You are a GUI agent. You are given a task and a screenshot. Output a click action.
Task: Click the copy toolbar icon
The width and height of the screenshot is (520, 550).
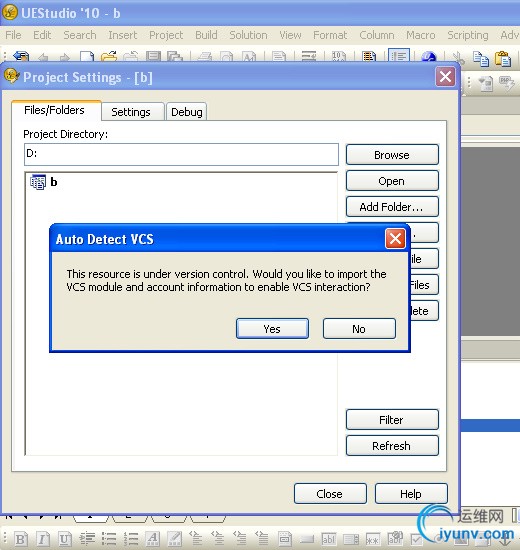(481, 58)
